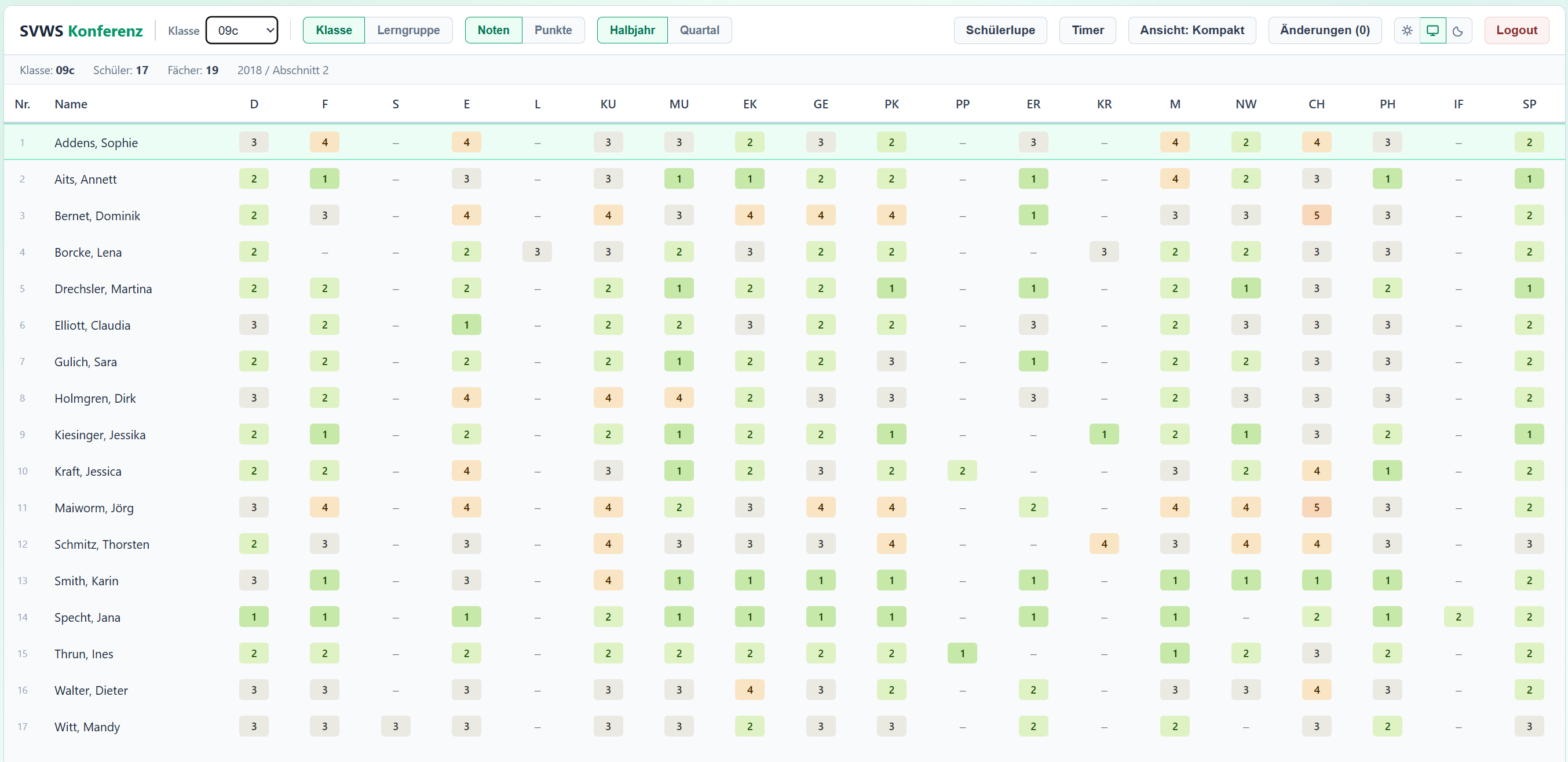This screenshot has height=762, width=1568.
Task: Click Walter, Dieter's EK grade 4
Action: coord(750,690)
